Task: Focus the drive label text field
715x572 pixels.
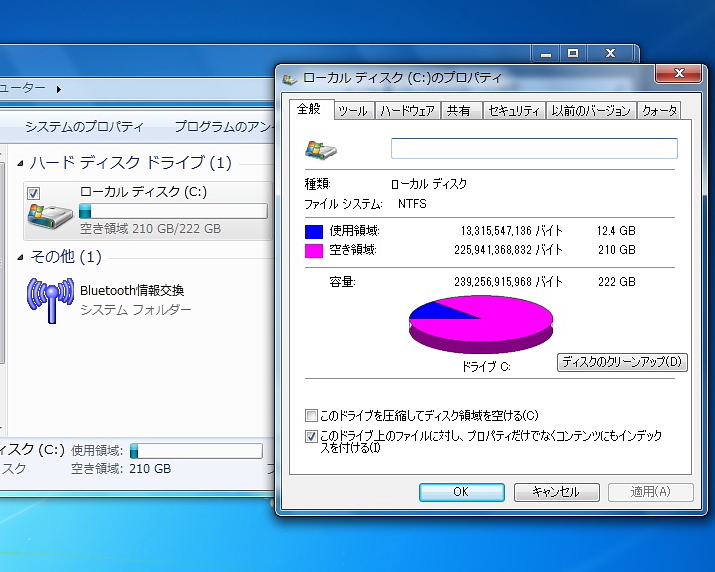Action: pos(534,149)
